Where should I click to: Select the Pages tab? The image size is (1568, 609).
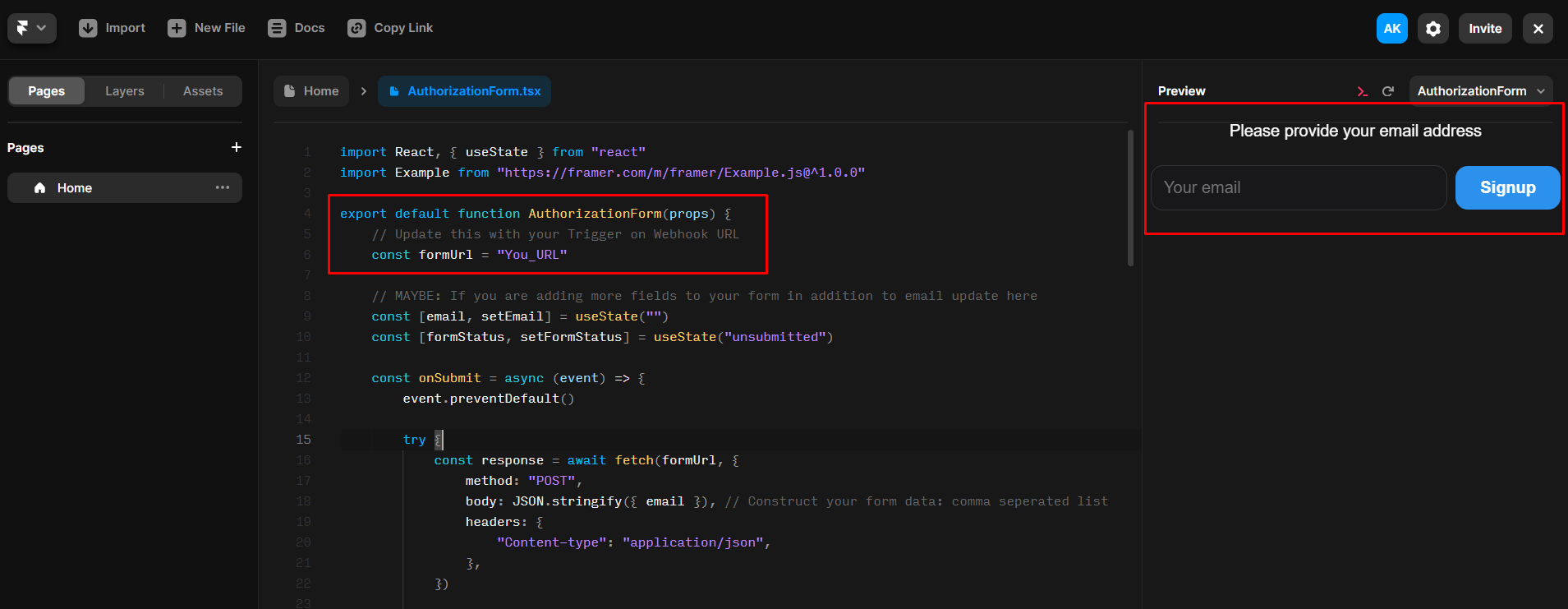click(x=47, y=91)
